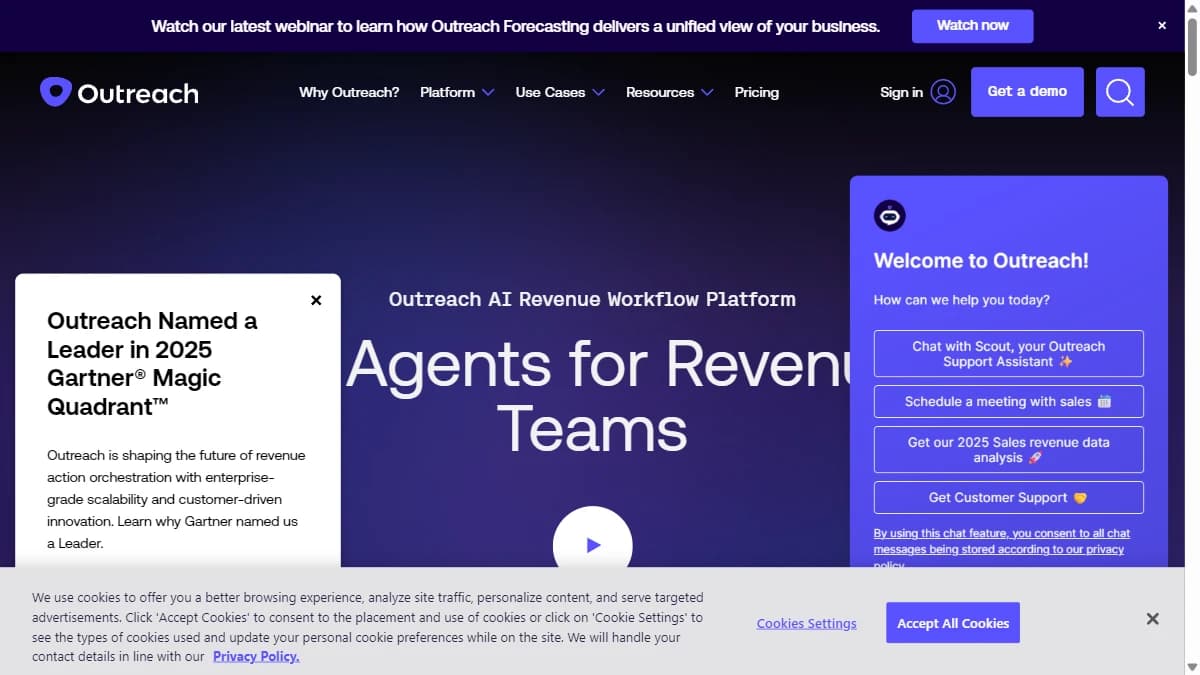Open the Pricing page
This screenshot has width=1200, height=675.
coord(756,92)
